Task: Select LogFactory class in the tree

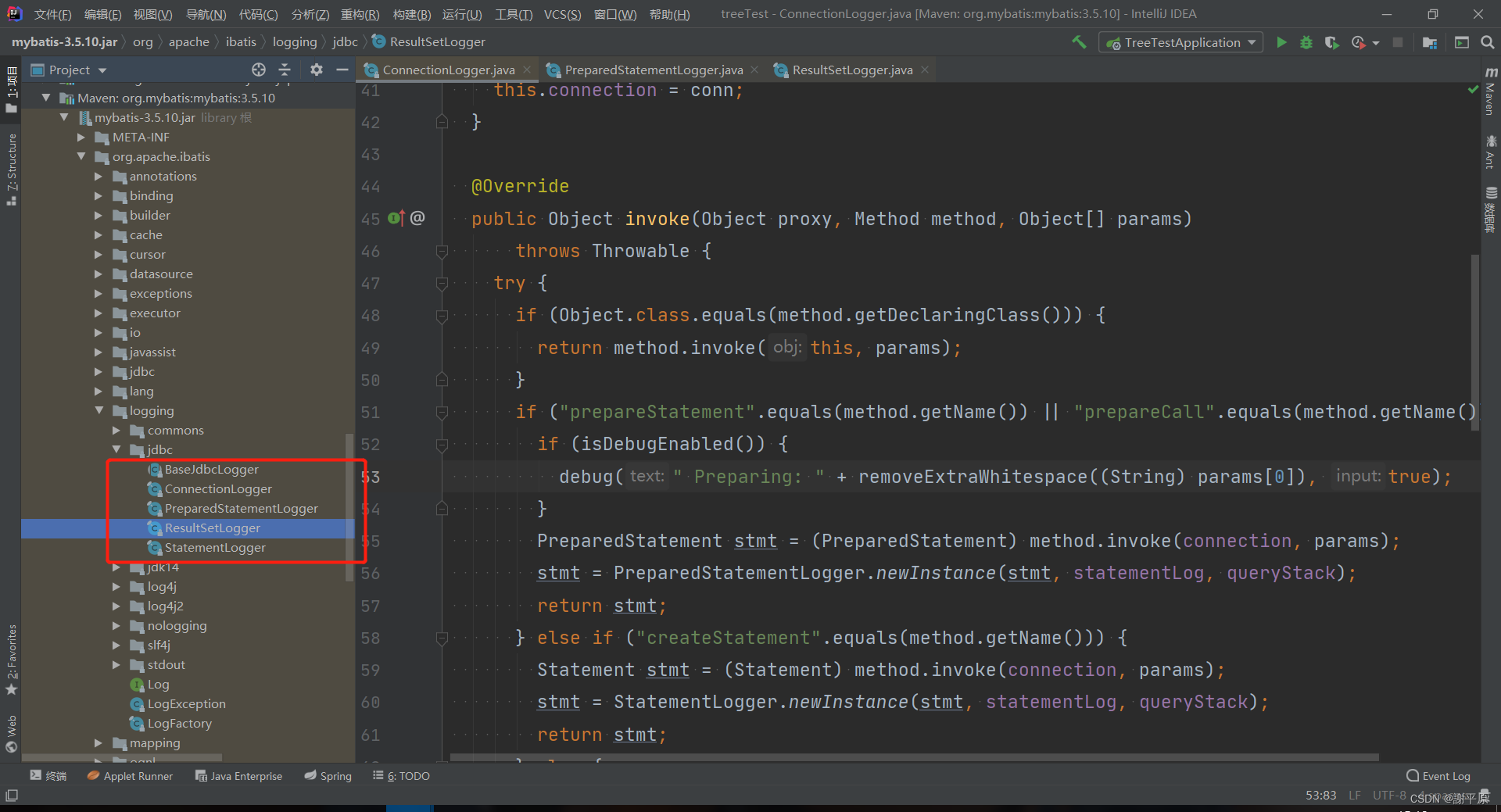Action: click(179, 723)
